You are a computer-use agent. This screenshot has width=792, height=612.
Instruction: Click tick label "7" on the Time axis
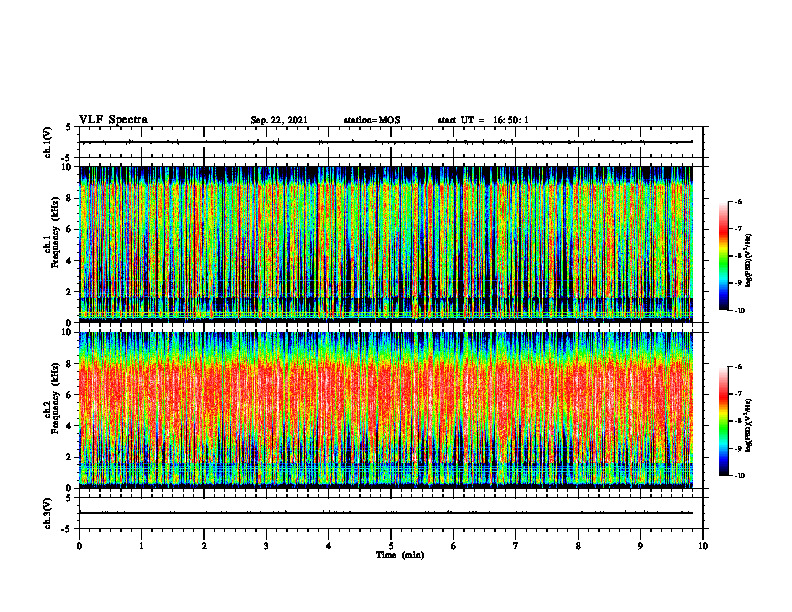516,546
